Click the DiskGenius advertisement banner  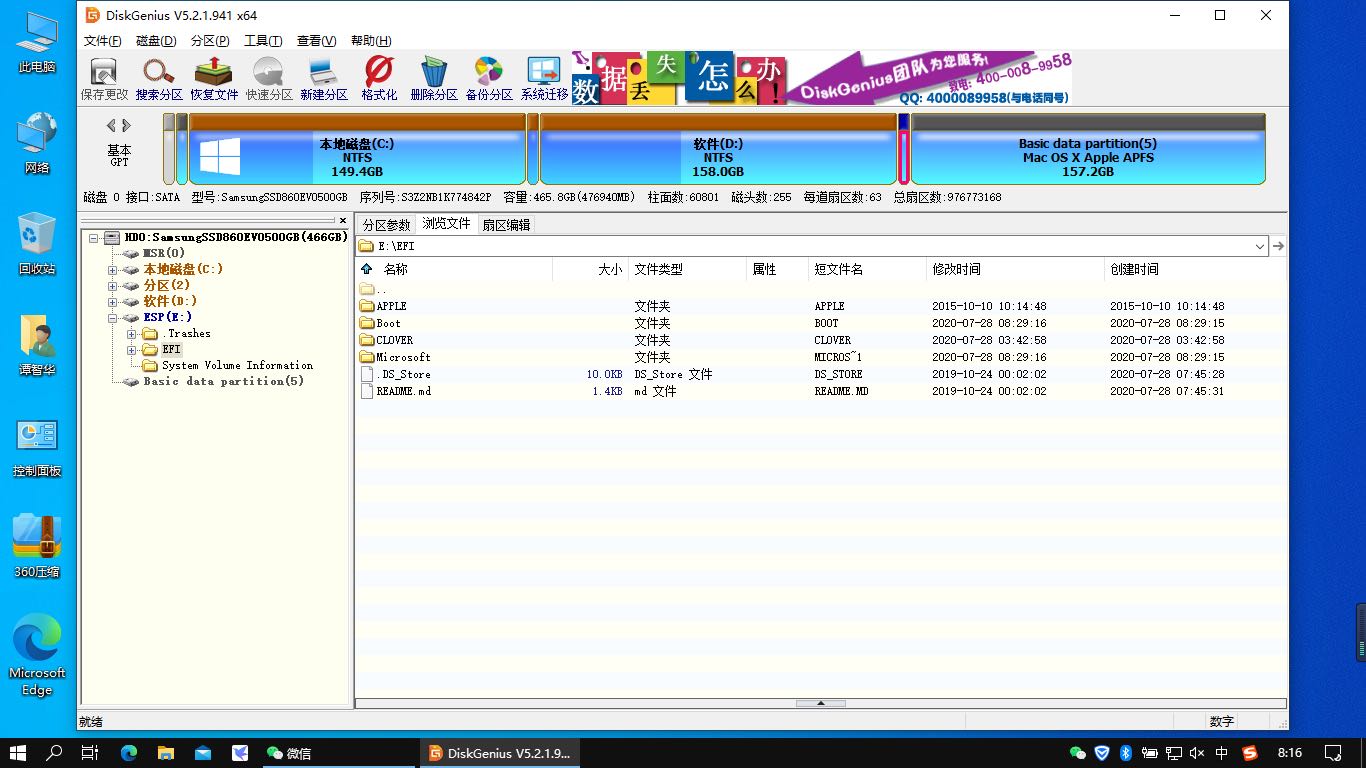pos(822,79)
